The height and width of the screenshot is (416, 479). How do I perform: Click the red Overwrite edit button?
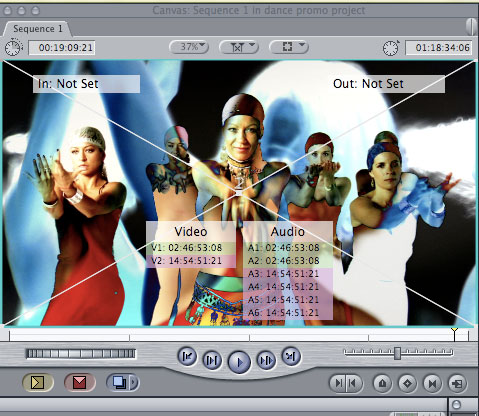coord(79,383)
